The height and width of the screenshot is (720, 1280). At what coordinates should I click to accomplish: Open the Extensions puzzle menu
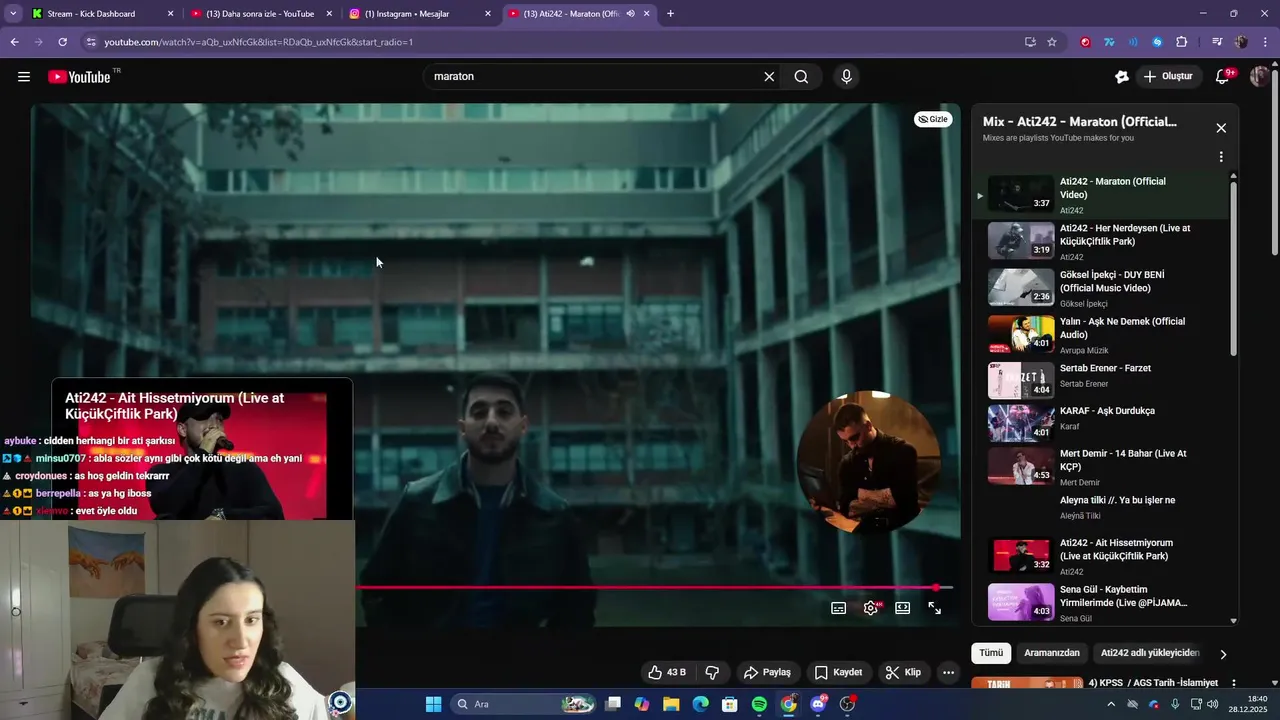1181,42
